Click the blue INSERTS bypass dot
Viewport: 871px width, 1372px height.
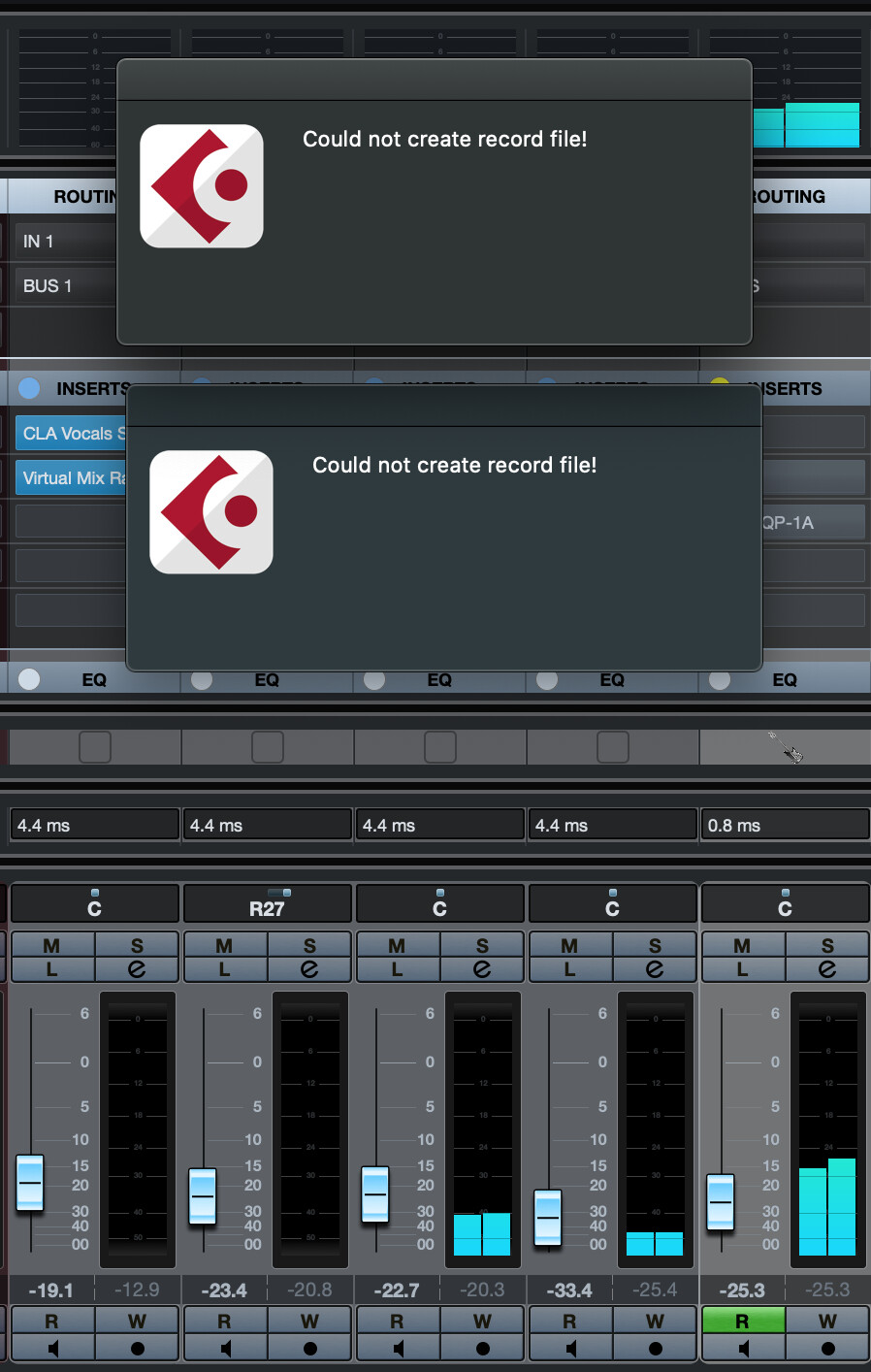pos(28,387)
